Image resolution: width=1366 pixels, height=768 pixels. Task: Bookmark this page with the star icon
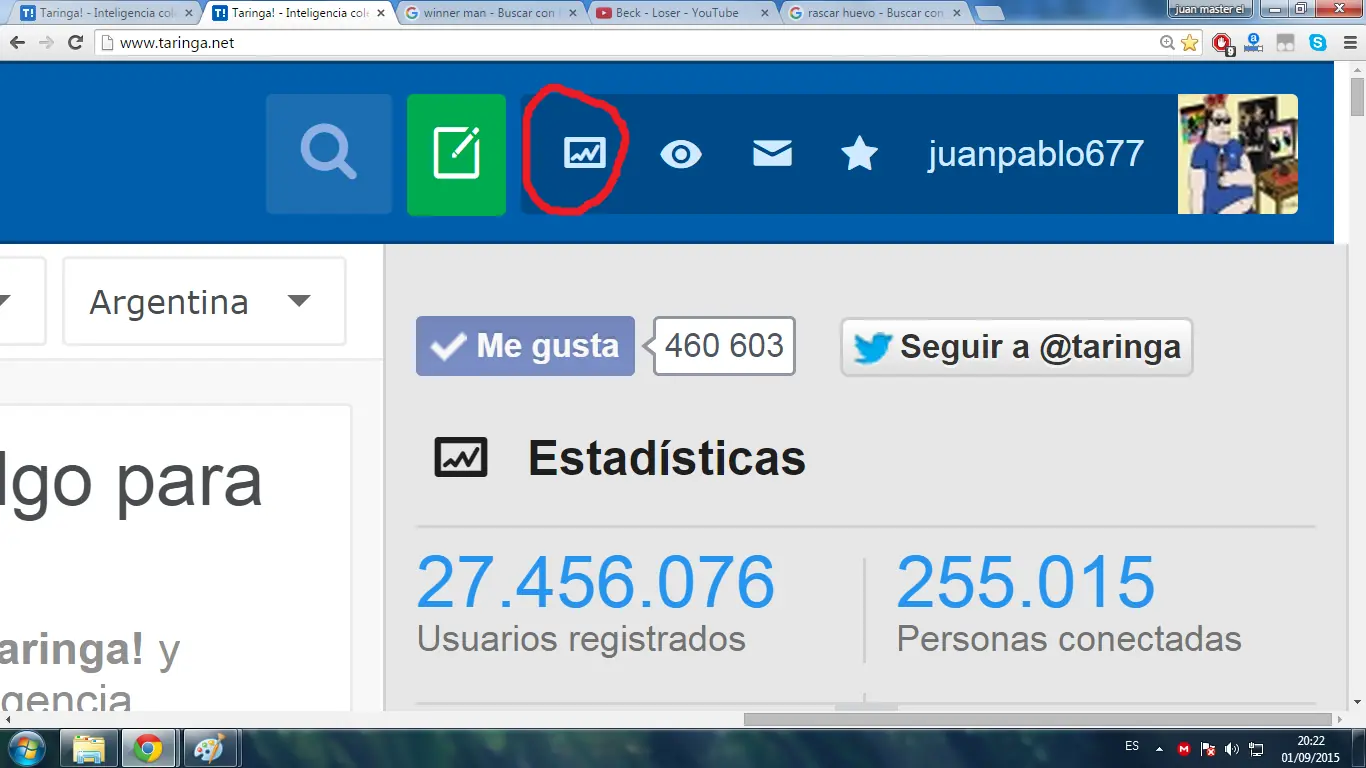pyautogui.click(x=1189, y=43)
